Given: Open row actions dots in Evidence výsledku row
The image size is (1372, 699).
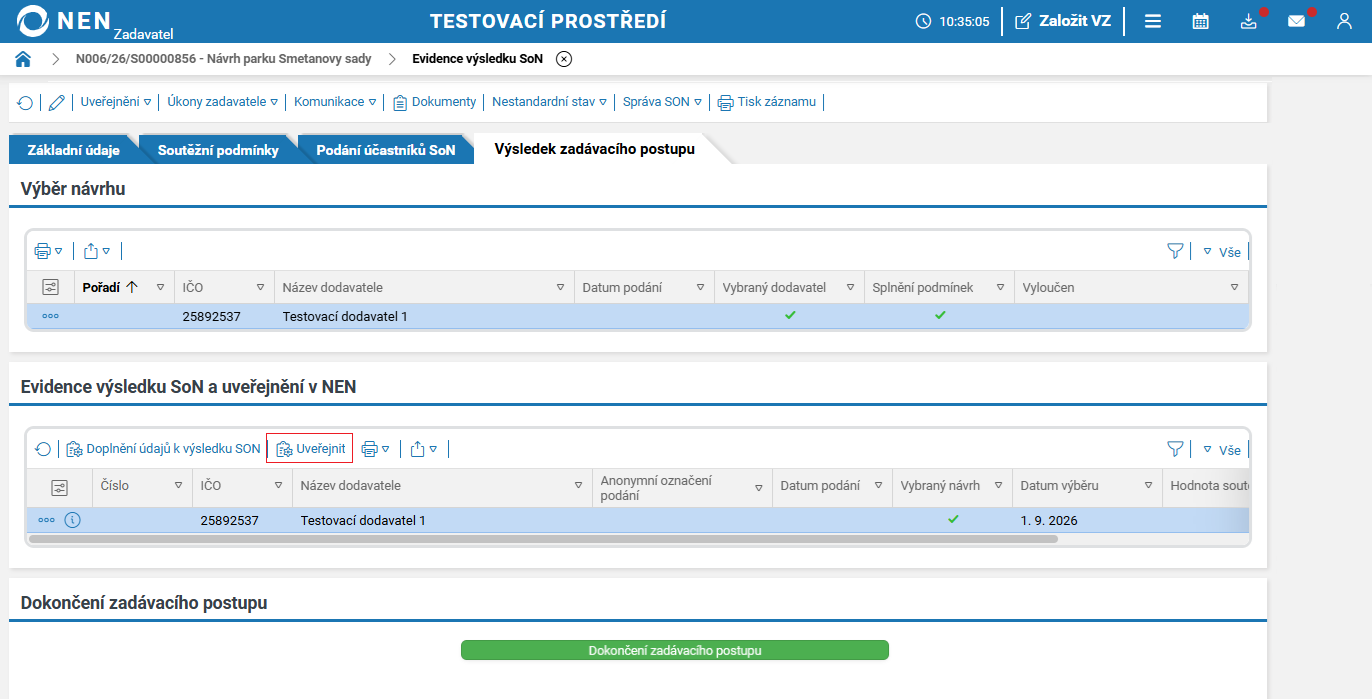Looking at the screenshot, I should [x=47, y=520].
